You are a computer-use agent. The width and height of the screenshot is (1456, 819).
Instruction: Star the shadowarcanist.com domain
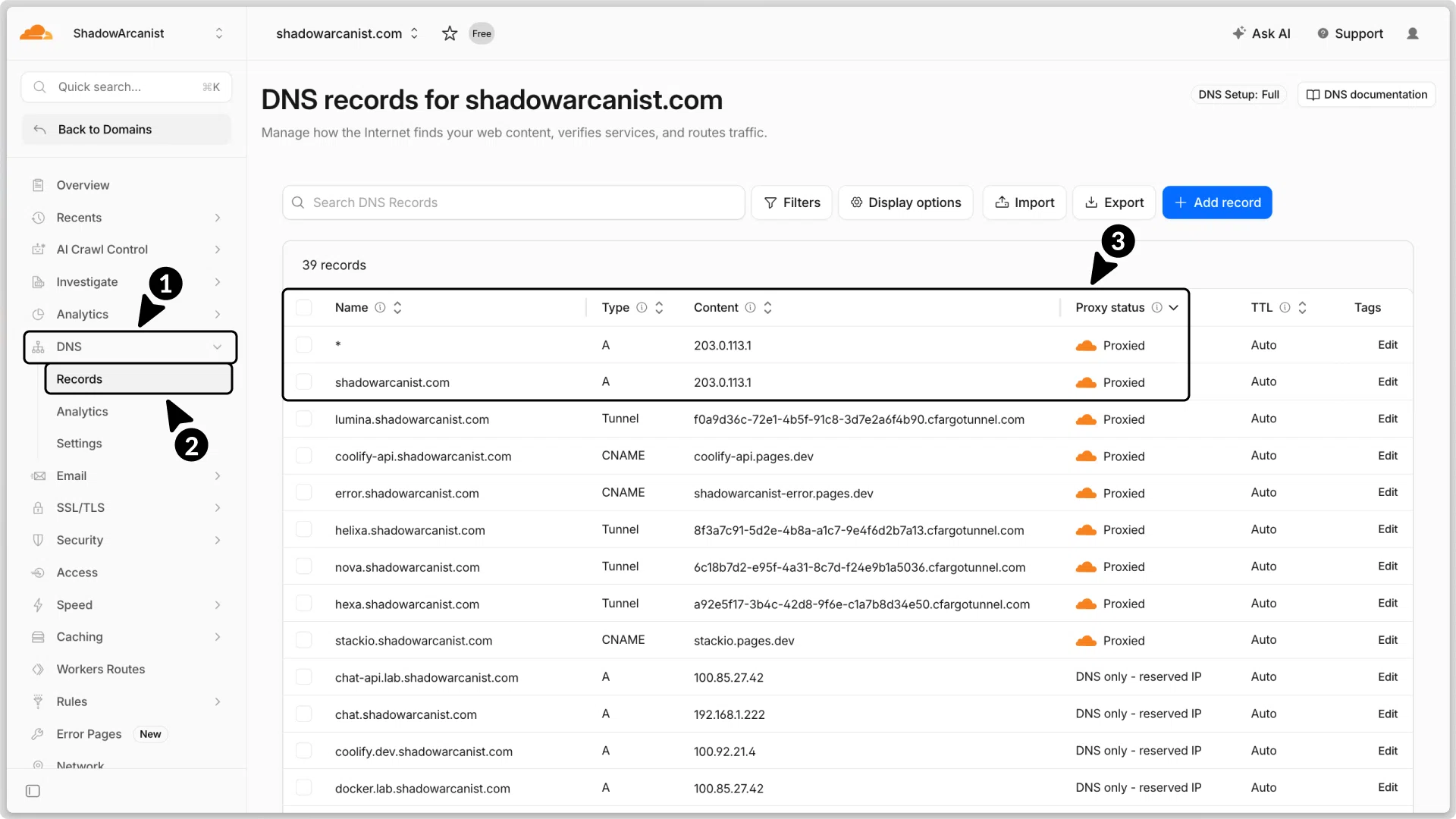[450, 33]
